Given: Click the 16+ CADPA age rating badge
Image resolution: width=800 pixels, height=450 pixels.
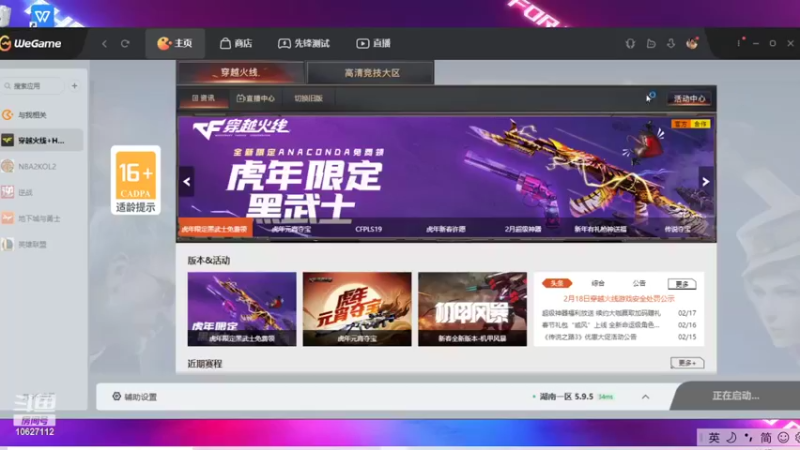Looking at the screenshot, I should 136,180.
